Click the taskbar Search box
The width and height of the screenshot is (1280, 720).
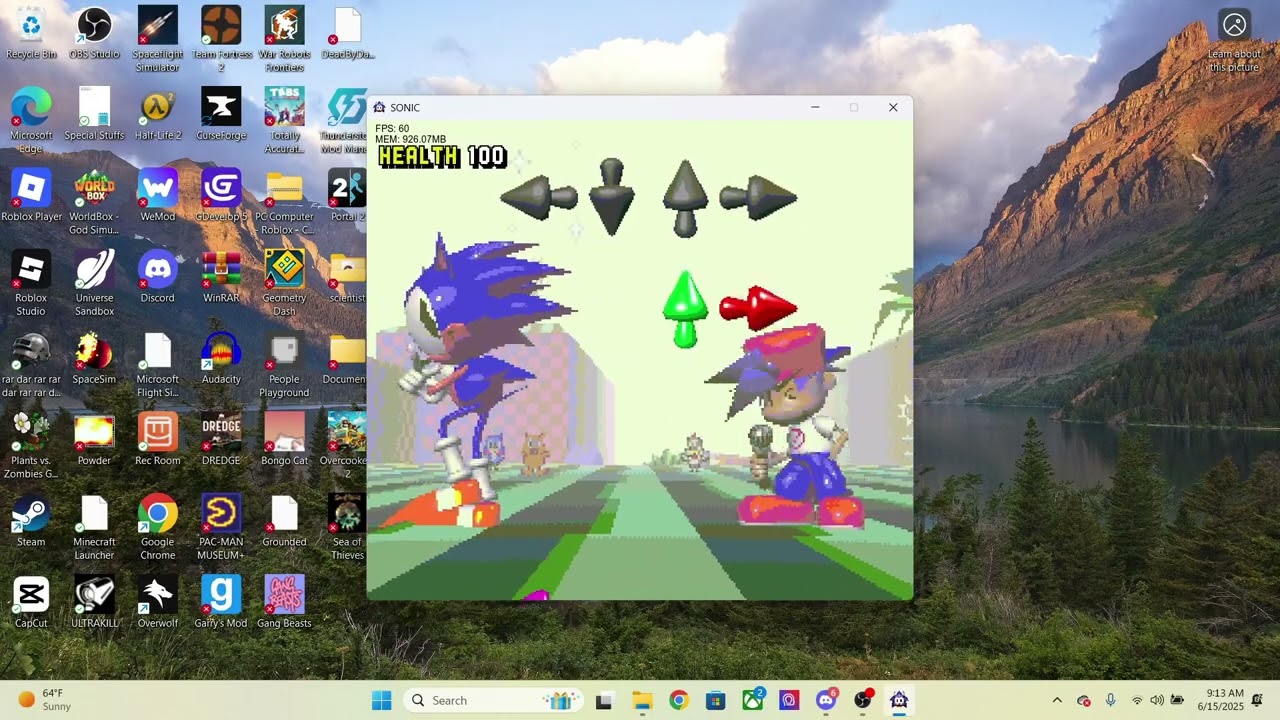point(493,700)
